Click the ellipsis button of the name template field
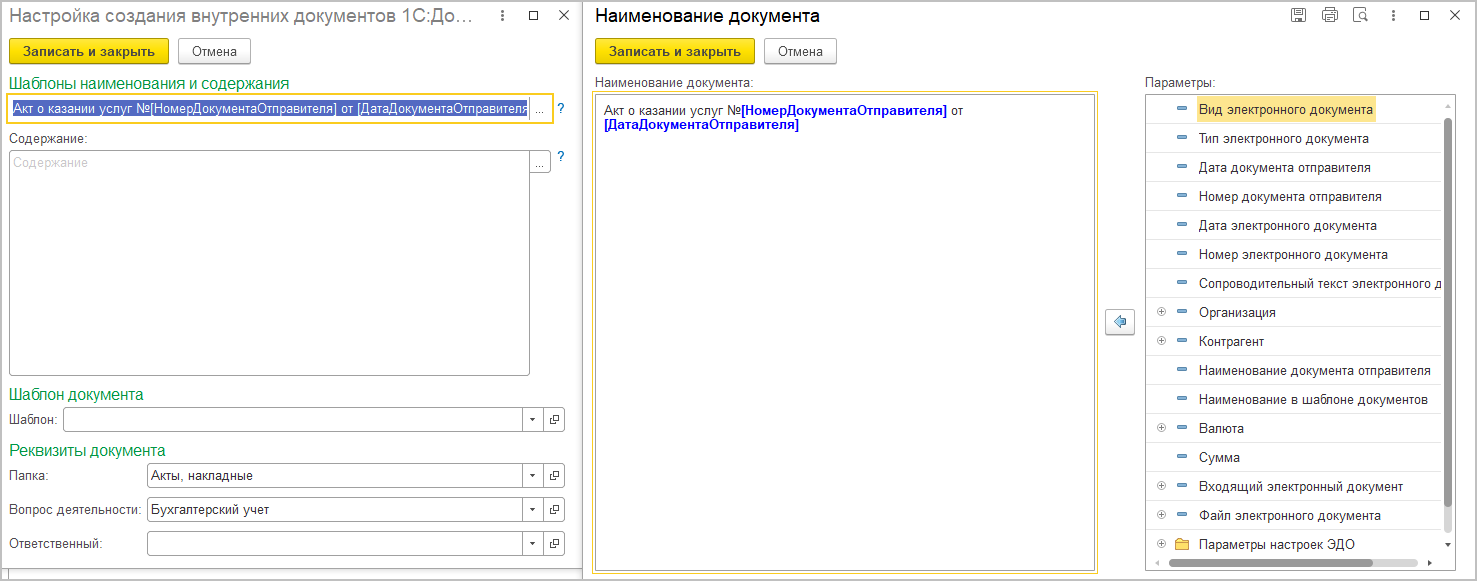Viewport: 1477px width, 581px height. click(x=540, y=109)
